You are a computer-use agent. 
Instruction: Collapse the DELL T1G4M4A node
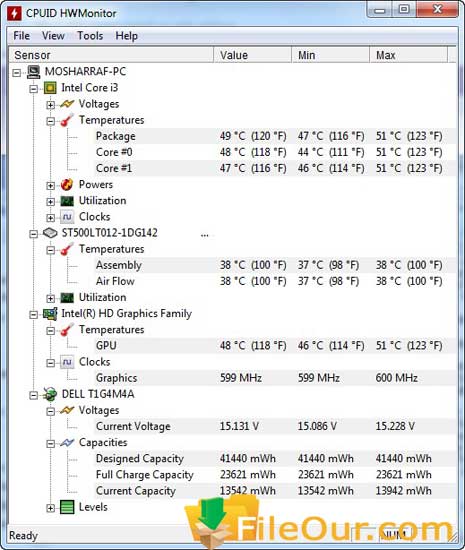pos(34,395)
